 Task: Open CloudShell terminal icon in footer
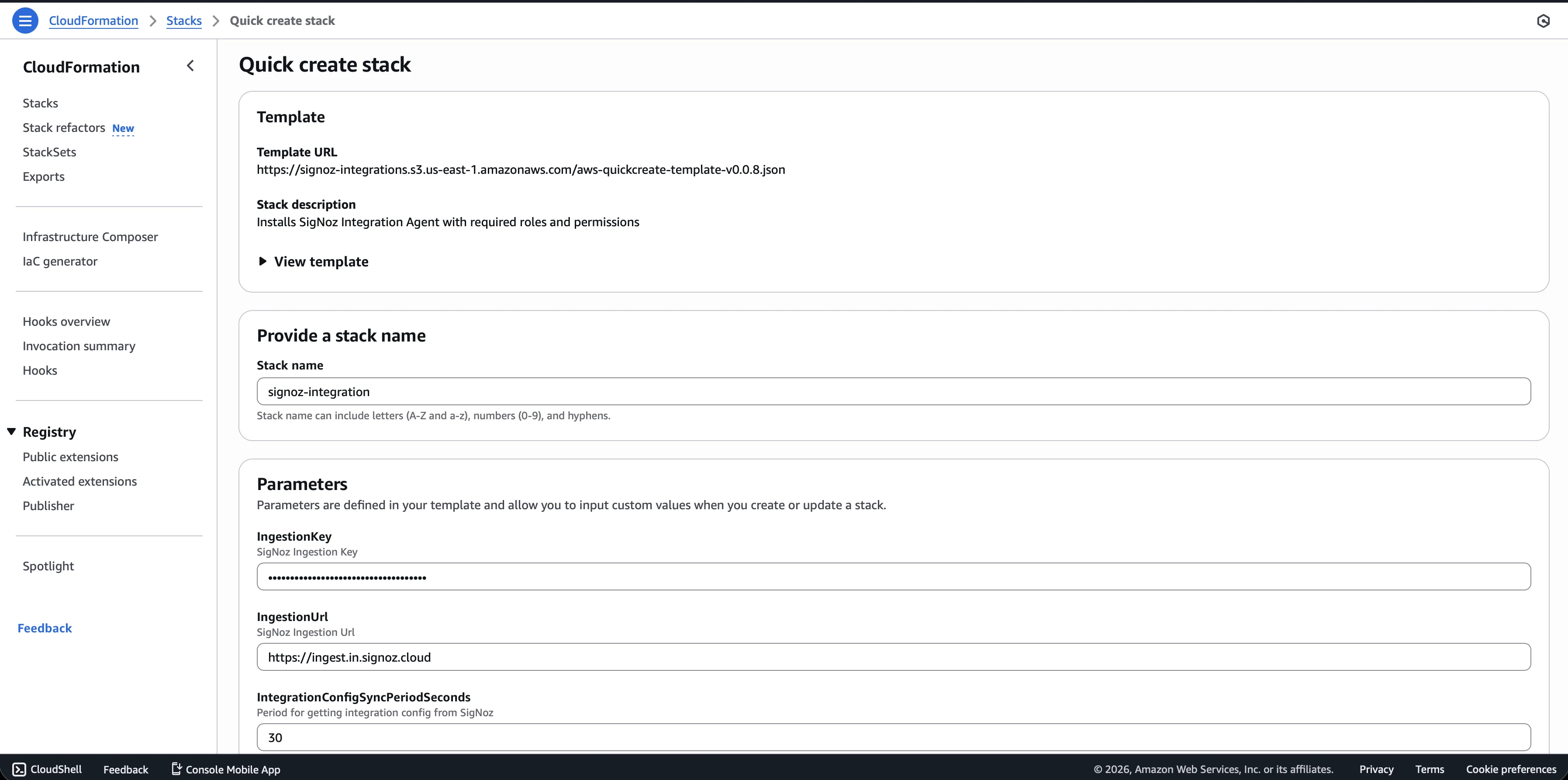tap(20, 769)
